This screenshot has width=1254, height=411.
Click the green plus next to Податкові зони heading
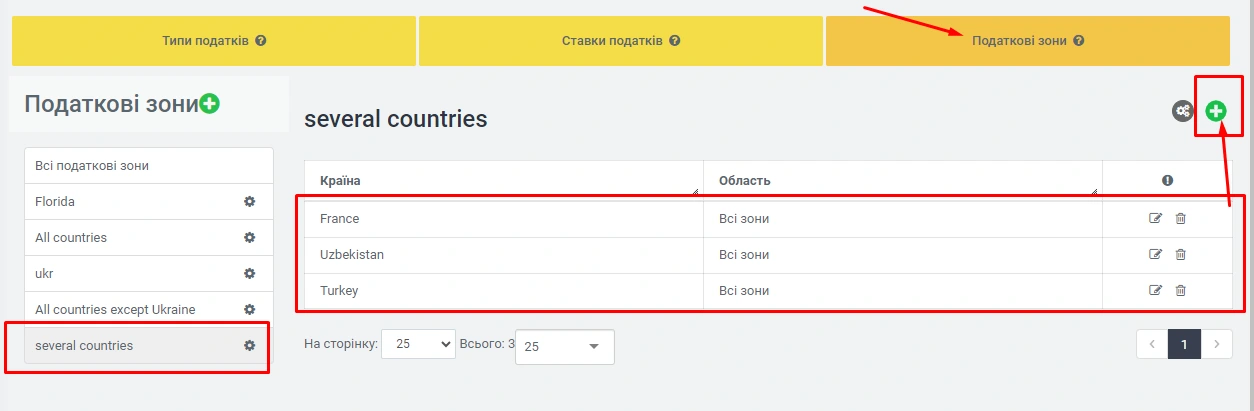coord(209,103)
